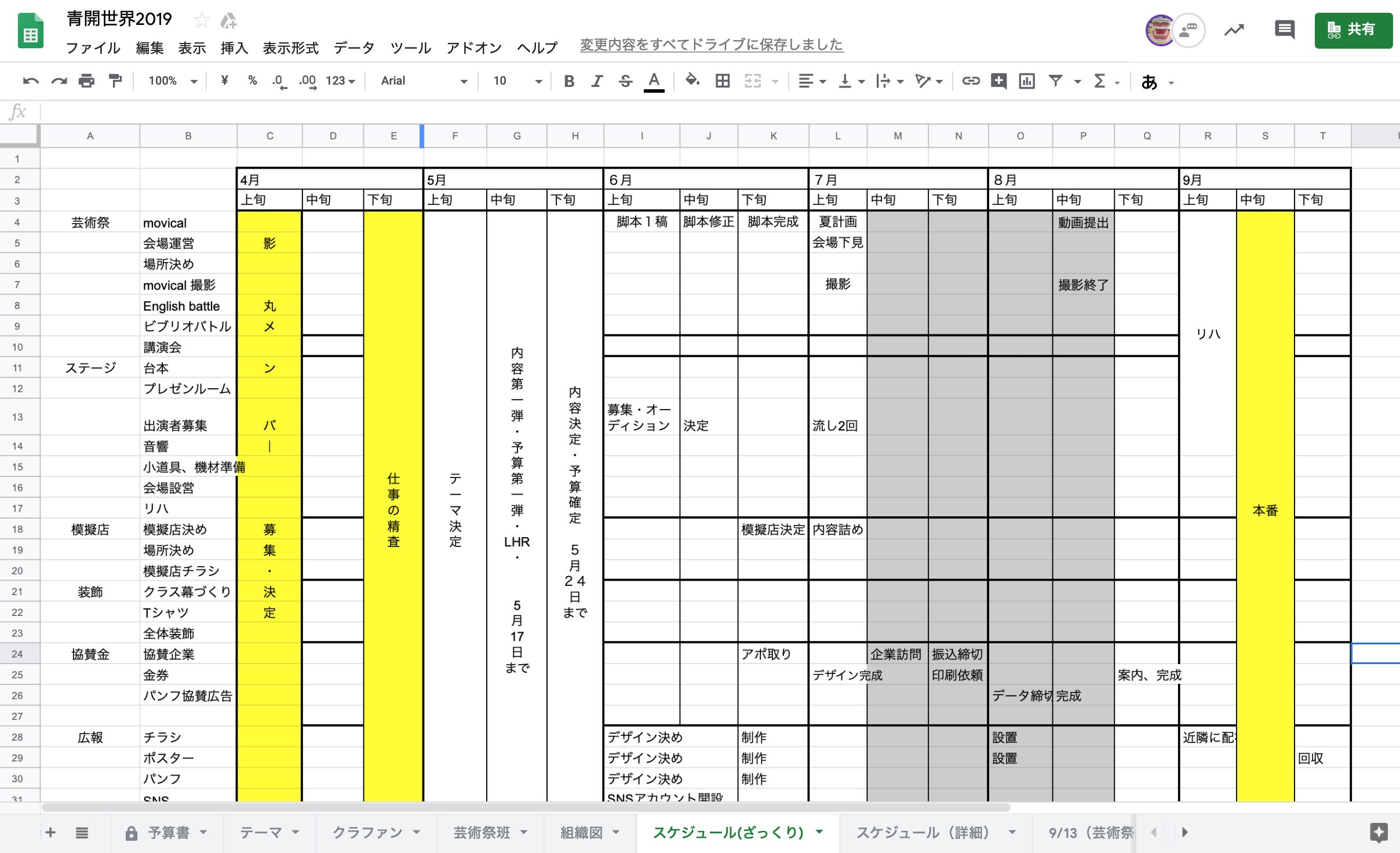Toggle bold formatting
Image resolution: width=1400 pixels, height=853 pixels.
(x=568, y=81)
